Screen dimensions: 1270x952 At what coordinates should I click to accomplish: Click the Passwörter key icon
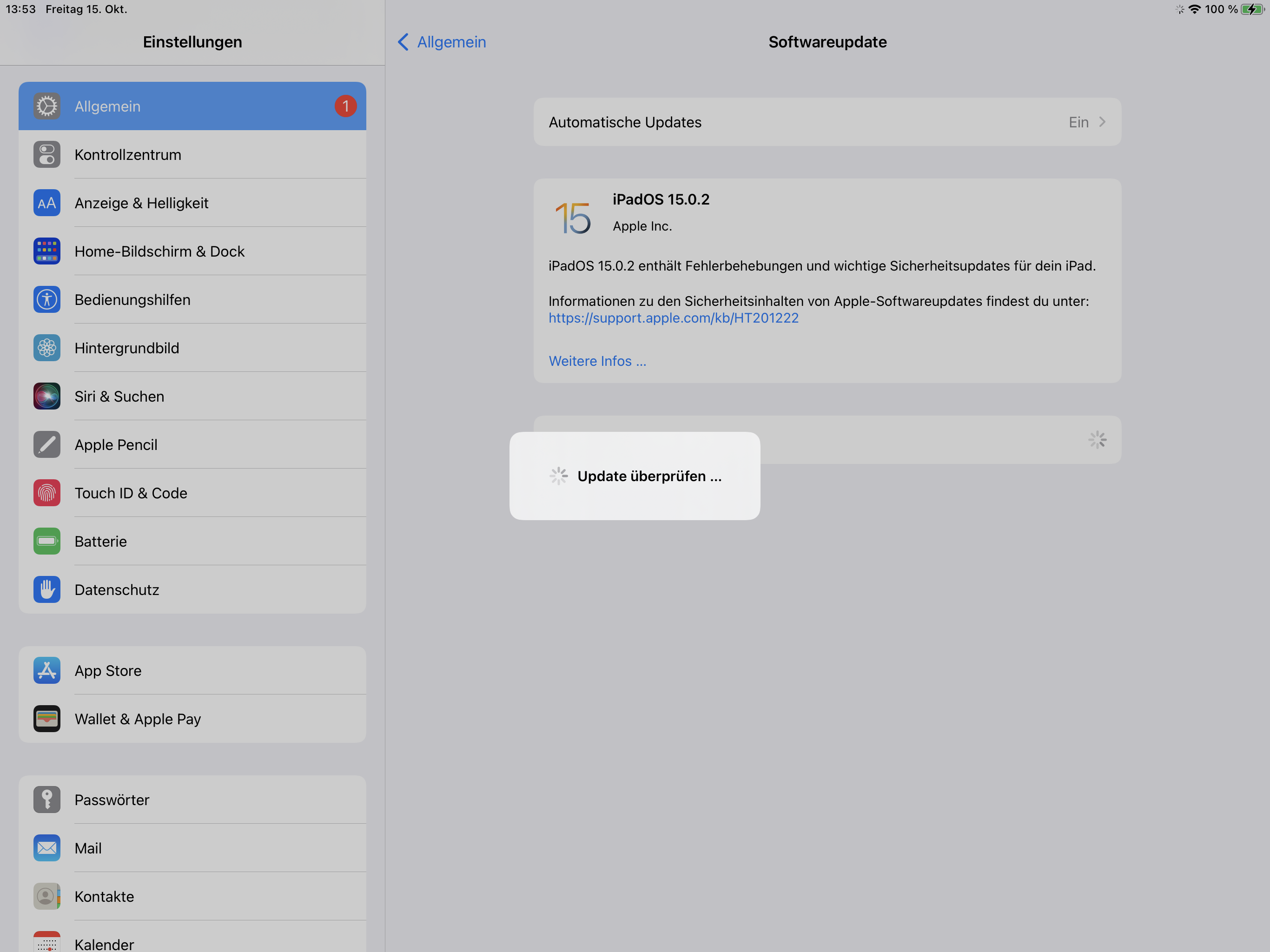46,800
